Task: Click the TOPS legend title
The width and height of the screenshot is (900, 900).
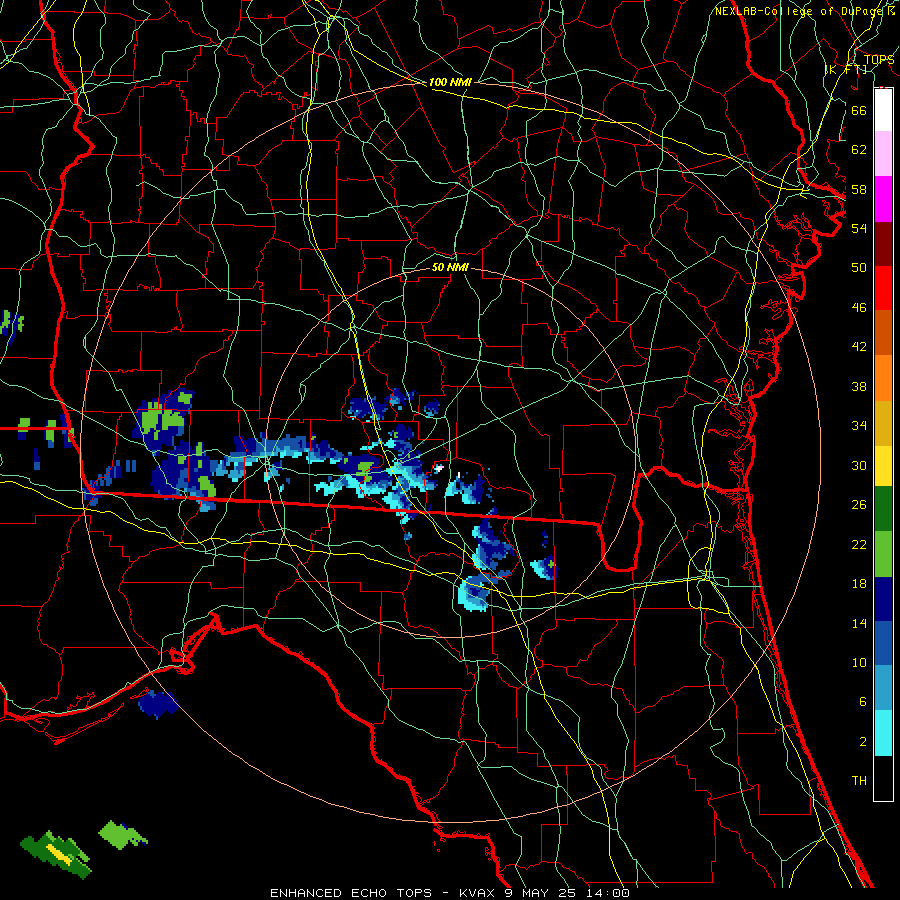Action: point(879,60)
